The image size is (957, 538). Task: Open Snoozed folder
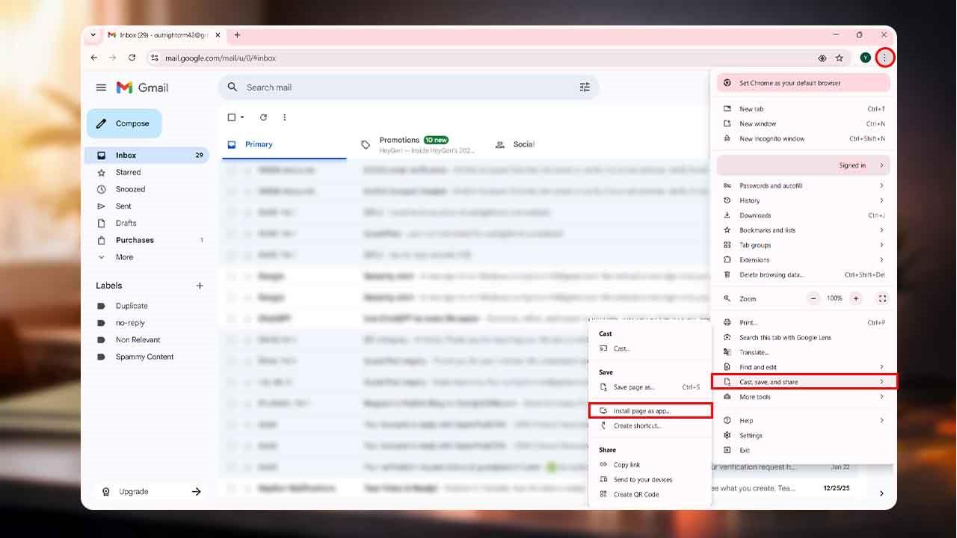click(147, 189)
